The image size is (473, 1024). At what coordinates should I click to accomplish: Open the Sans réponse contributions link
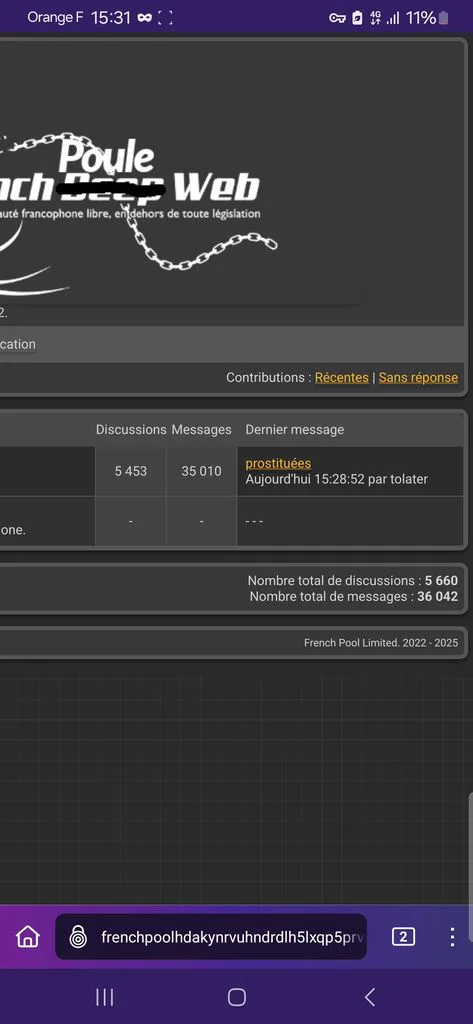click(418, 377)
